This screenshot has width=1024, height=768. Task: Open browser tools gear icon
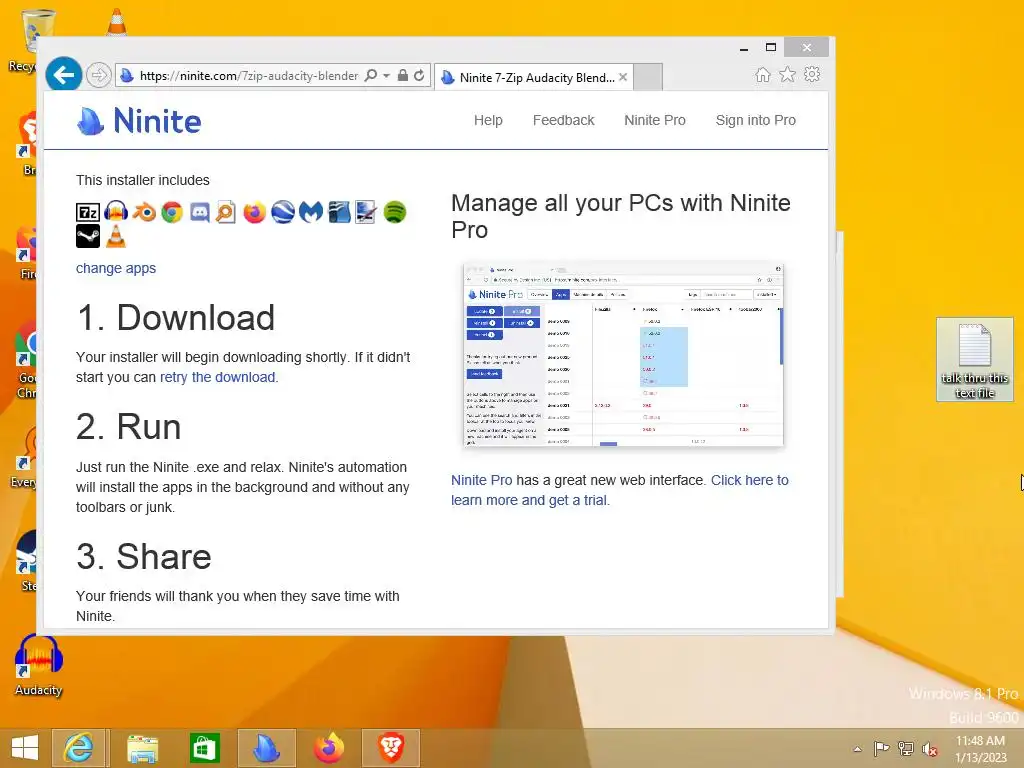812,74
